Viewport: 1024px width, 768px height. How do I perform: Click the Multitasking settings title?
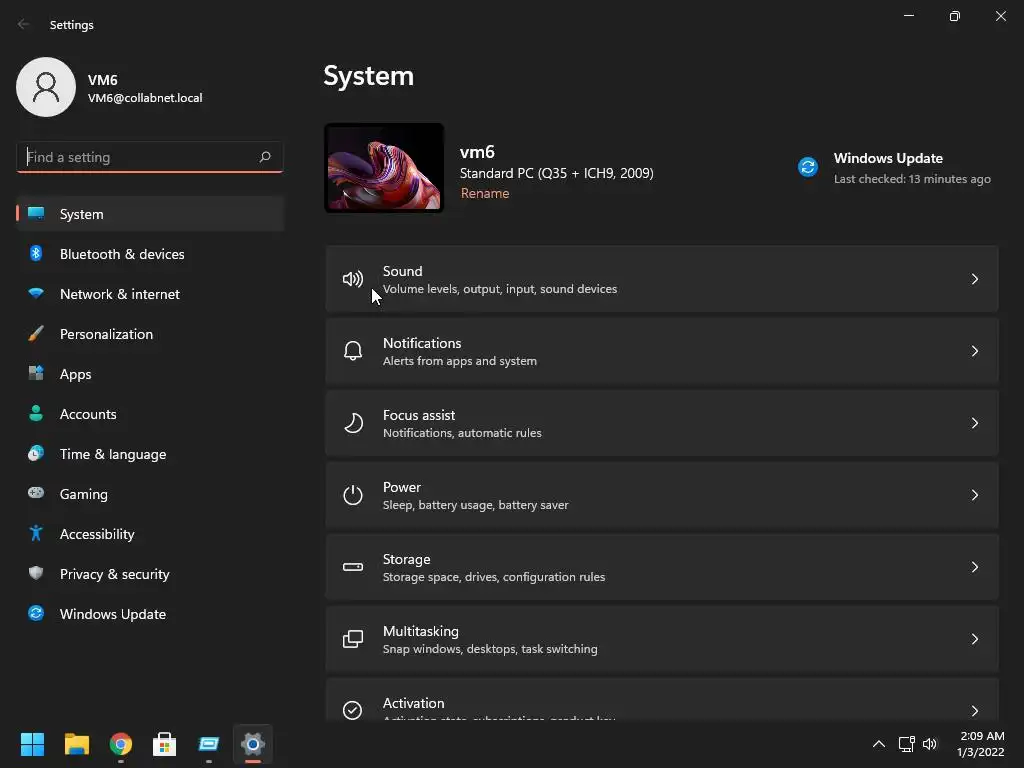tap(421, 632)
